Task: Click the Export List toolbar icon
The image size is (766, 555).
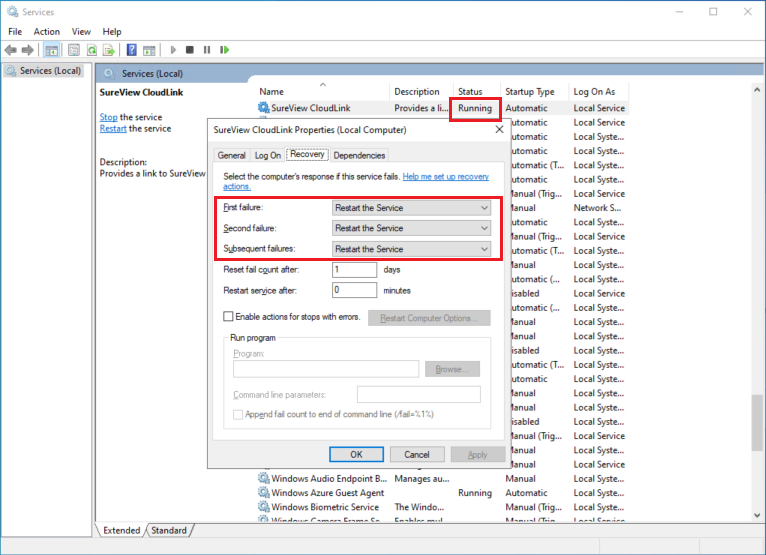Action: 108,50
